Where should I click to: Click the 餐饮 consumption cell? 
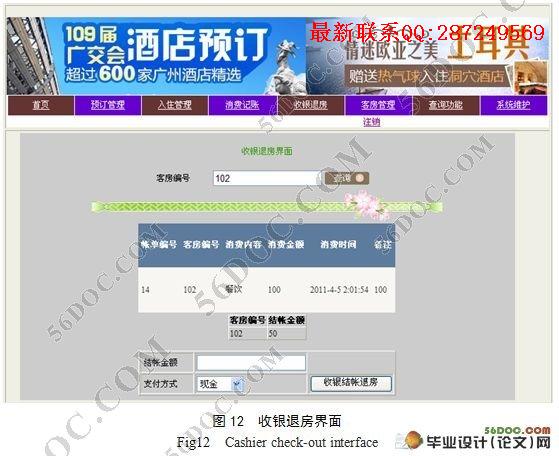click(234, 289)
